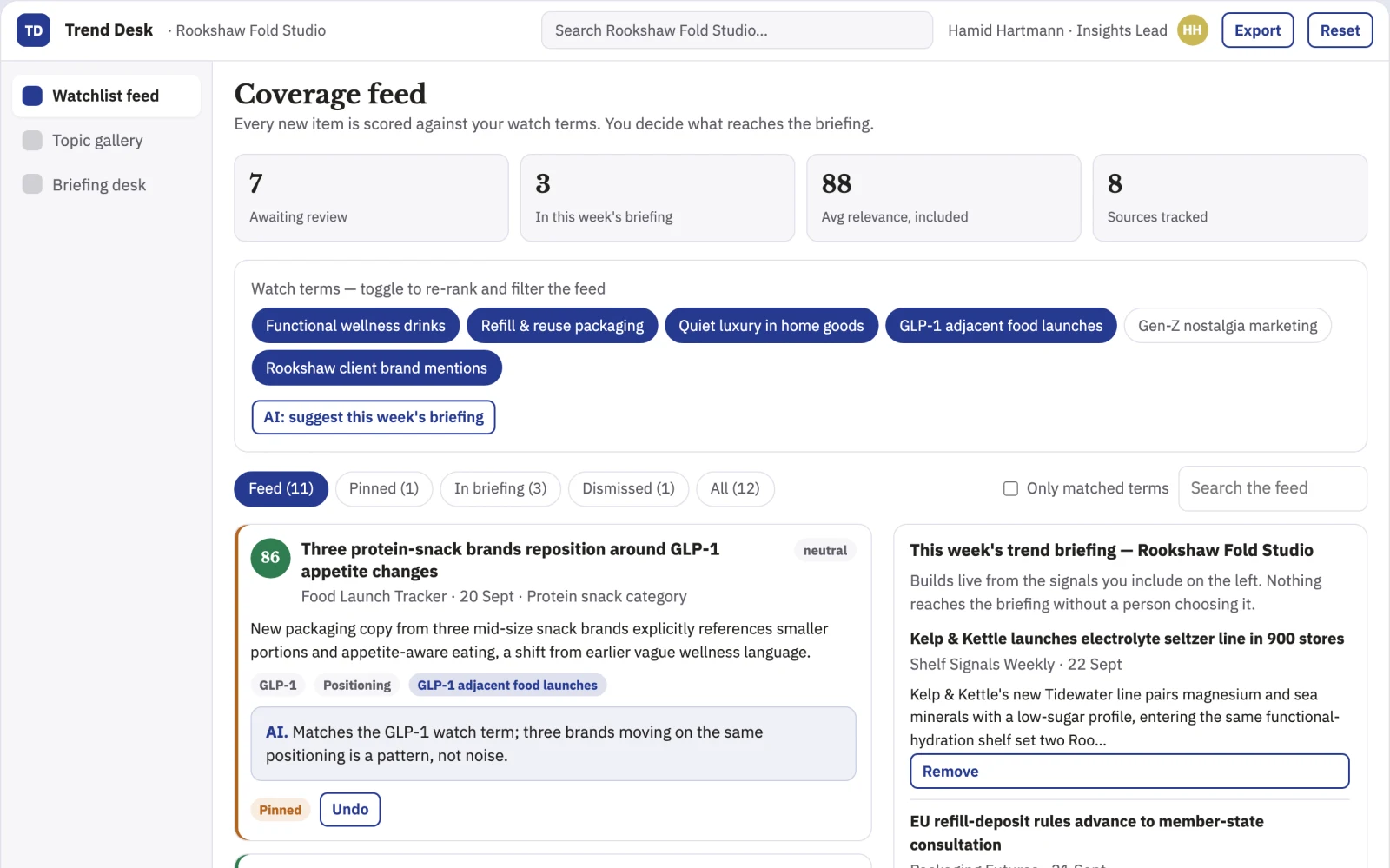
Task: Toggle the GLP-1 adjacent food launches watch term
Action: coord(1001,326)
